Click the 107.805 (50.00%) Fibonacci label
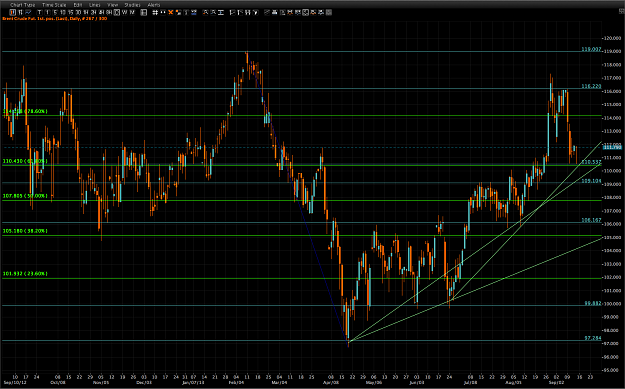Viewport: 625px width, 389px height. [25, 196]
